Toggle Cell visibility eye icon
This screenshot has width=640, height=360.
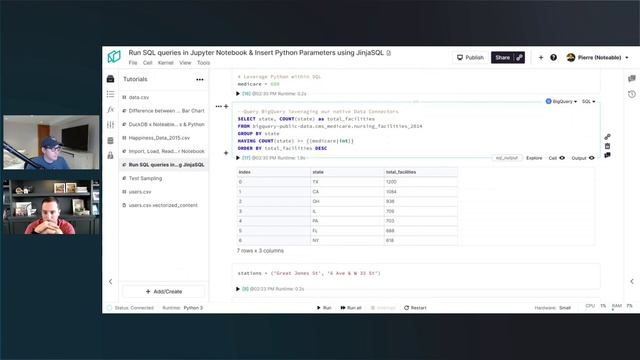tap(562, 158)
